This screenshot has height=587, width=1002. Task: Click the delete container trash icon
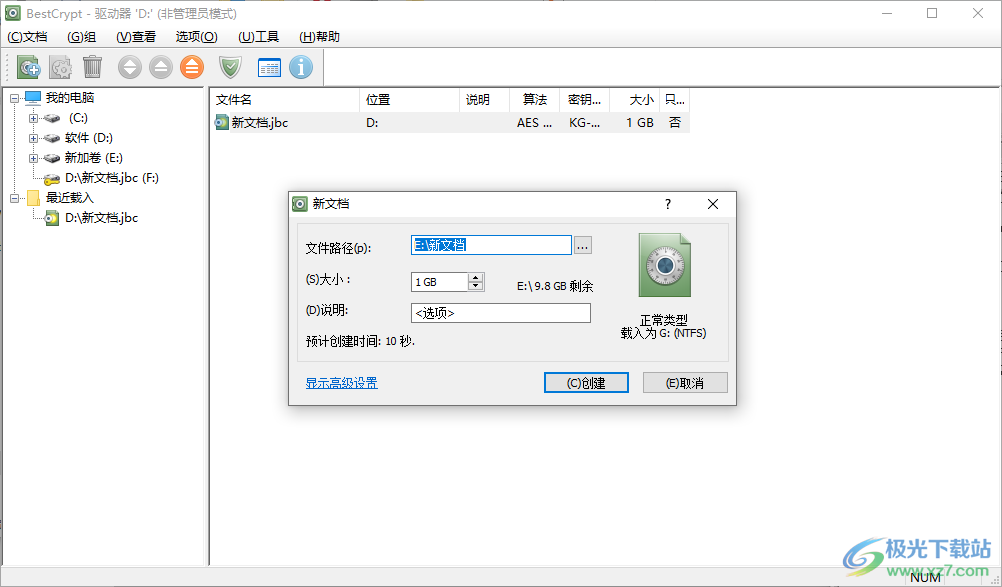tap(92, 67)
